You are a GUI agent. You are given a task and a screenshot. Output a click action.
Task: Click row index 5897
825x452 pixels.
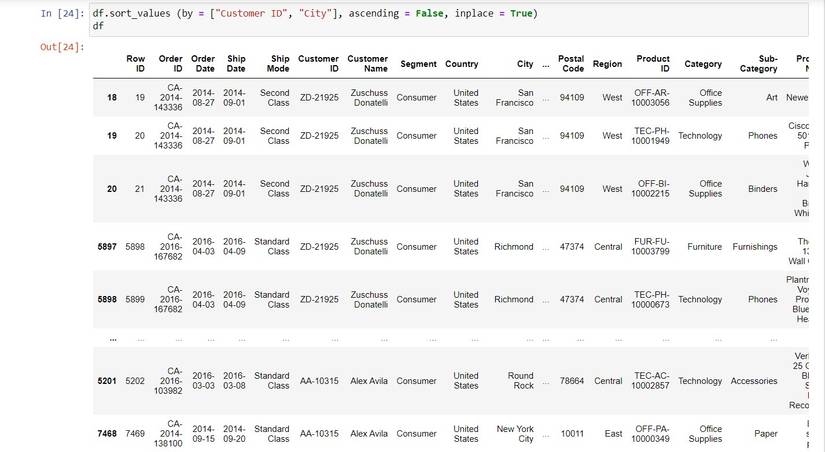pyautogui.click(x=107, y=247)
